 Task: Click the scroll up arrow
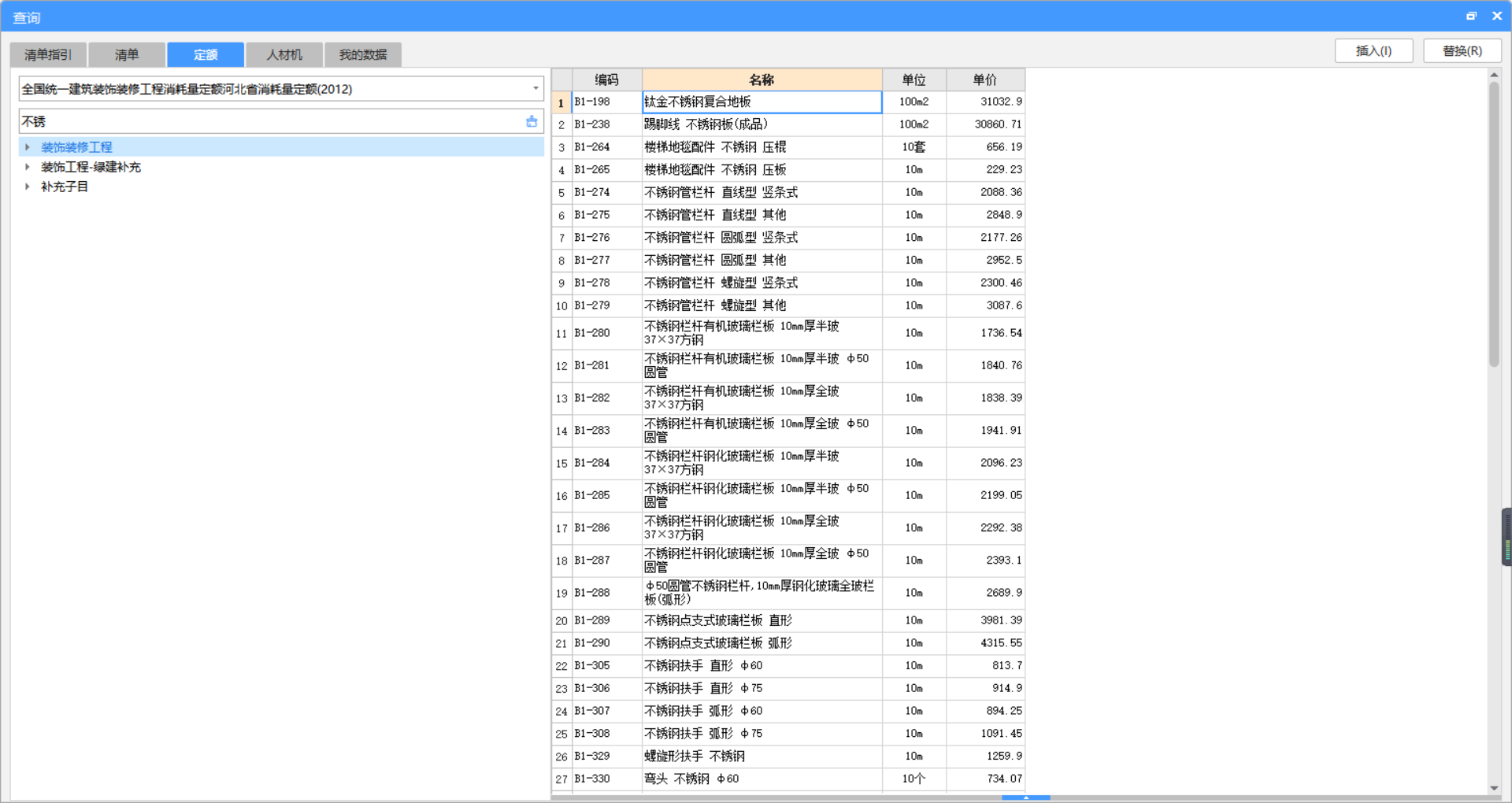[1494, 75]
